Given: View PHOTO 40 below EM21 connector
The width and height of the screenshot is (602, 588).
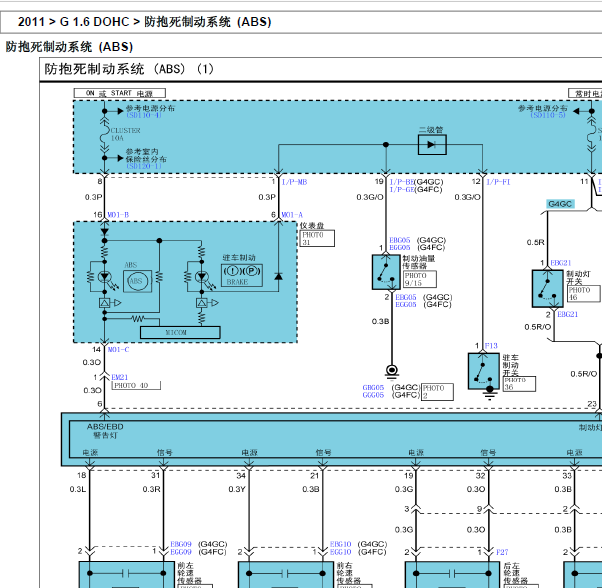Looking at the screenshot, I should point(136,385).
